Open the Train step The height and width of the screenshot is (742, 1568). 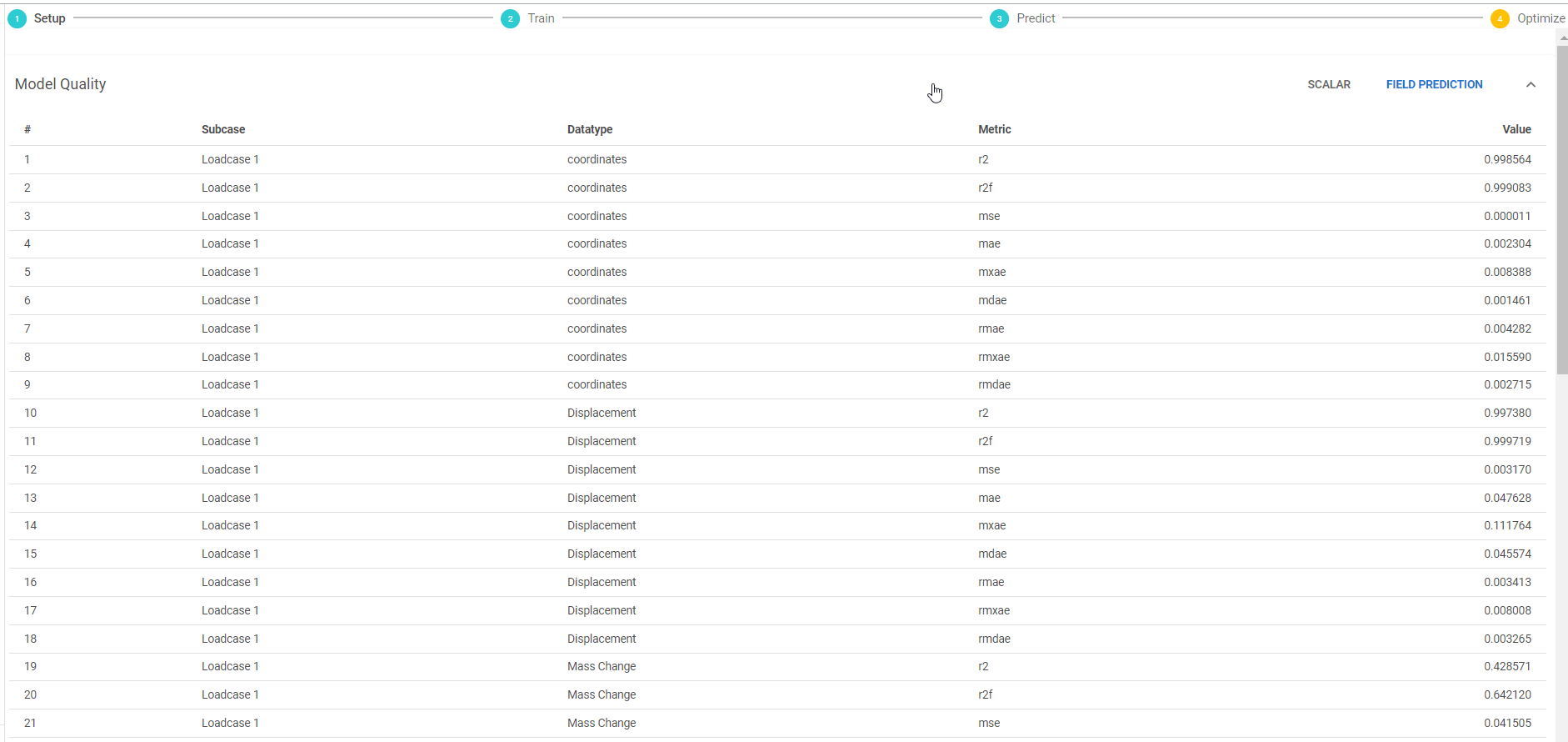click(x=541, y=18)
